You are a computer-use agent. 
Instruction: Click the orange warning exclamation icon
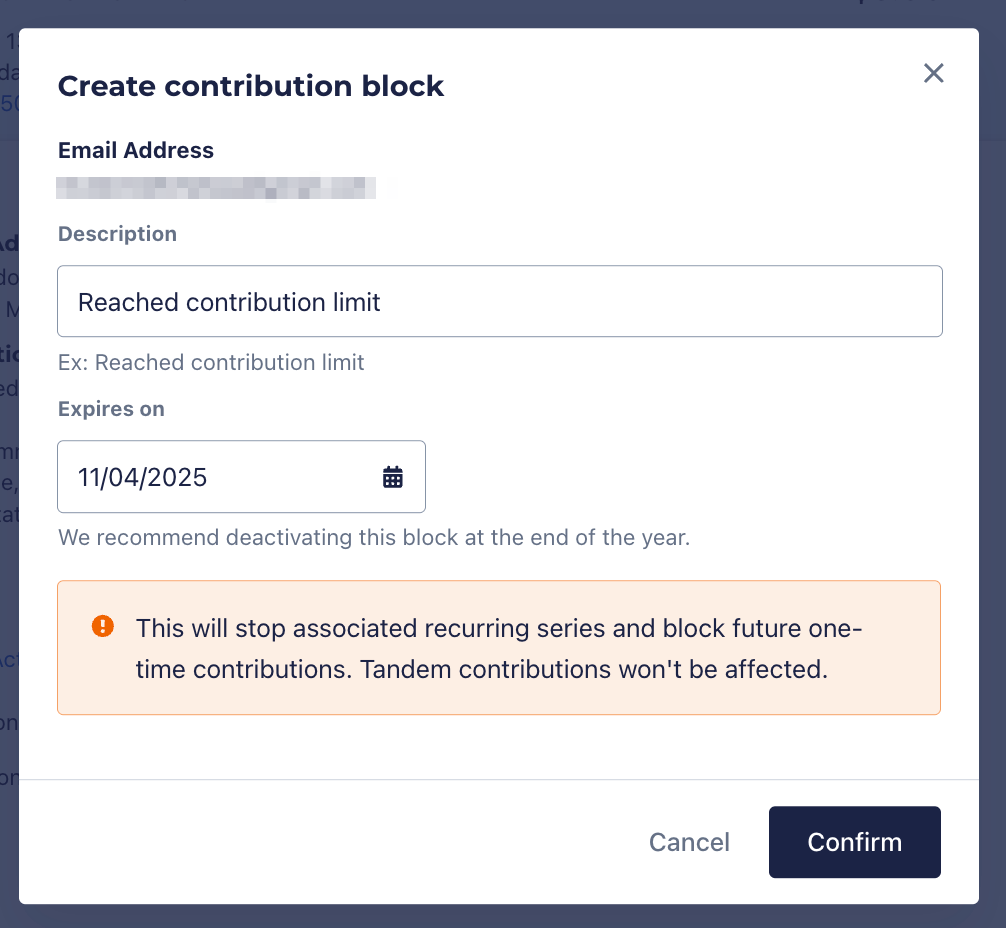click(102, 627)
